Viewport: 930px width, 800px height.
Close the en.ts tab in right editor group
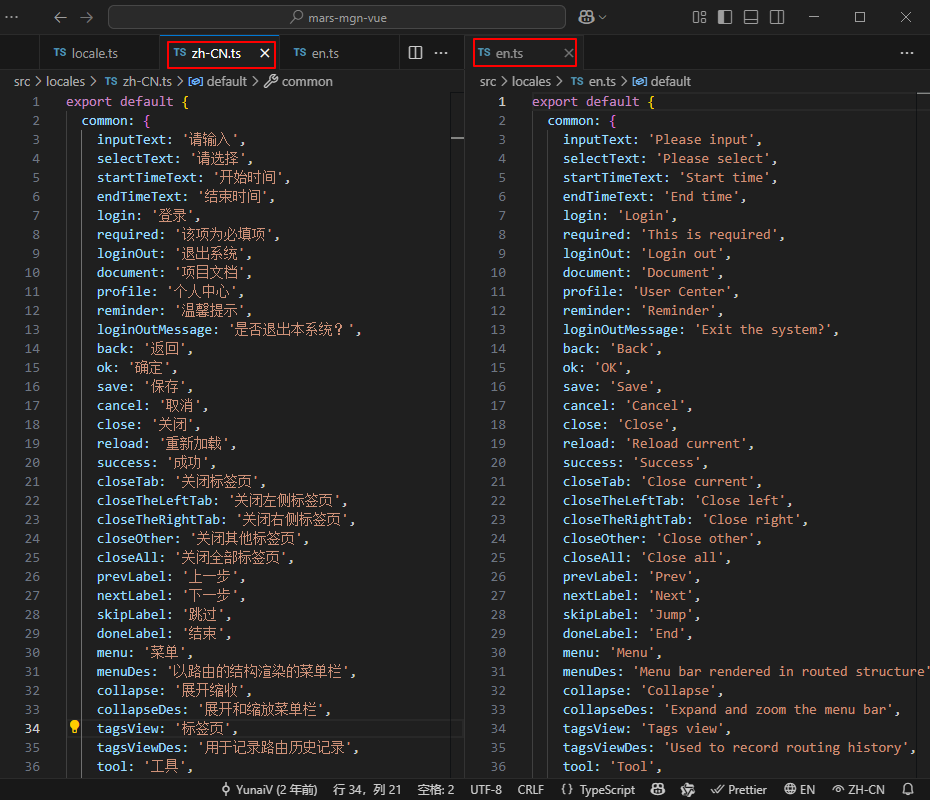pyautogui.click(x=568, y=53)
